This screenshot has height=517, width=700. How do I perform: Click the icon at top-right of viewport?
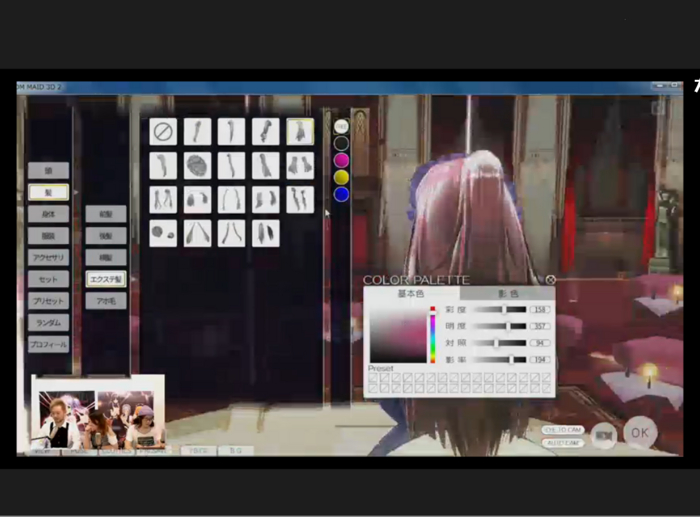point(658,108)
